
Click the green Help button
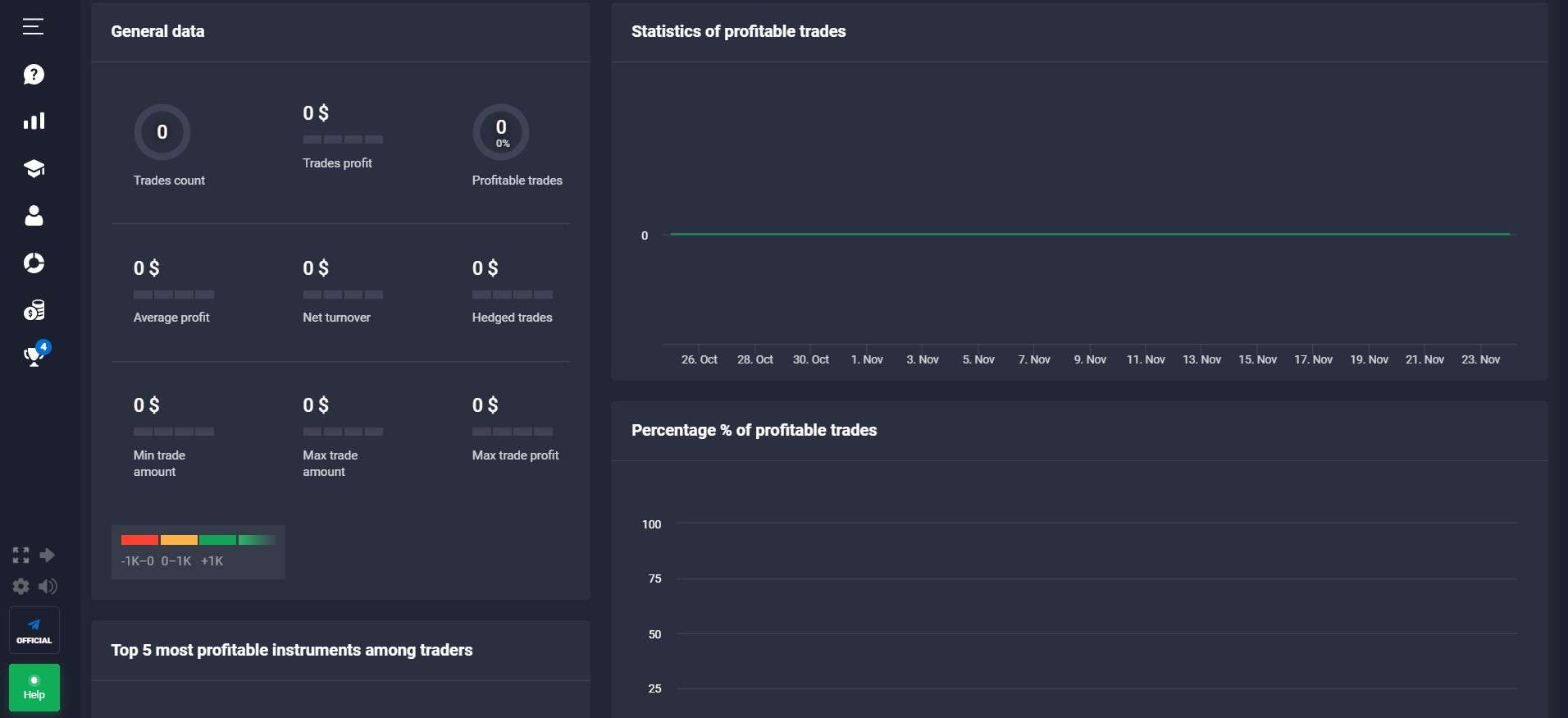coord(34,688)
